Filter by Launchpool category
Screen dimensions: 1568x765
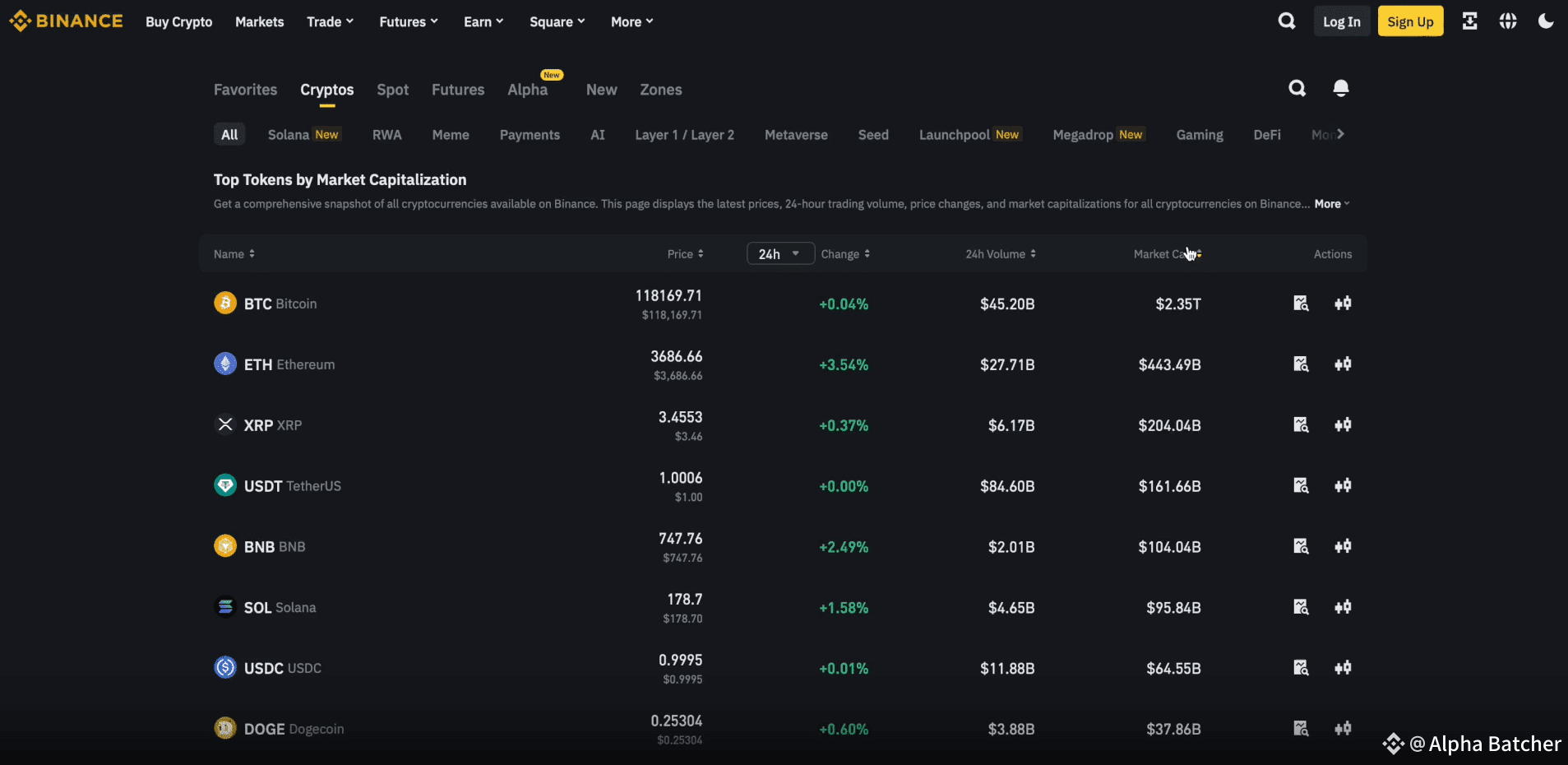971,135
